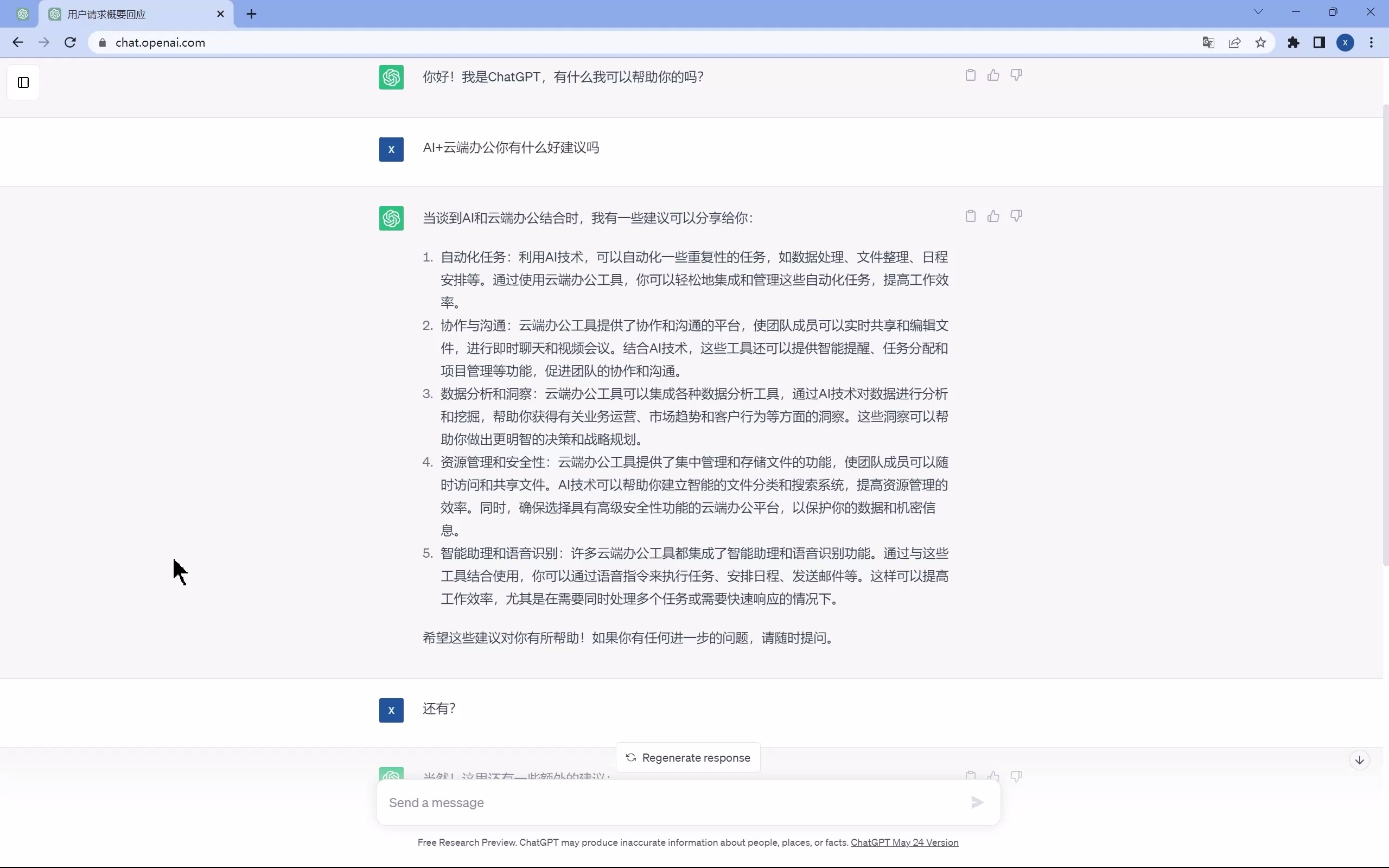Open a new browser tab
This screenshot has width=1389, height=868.
[251, 14]
